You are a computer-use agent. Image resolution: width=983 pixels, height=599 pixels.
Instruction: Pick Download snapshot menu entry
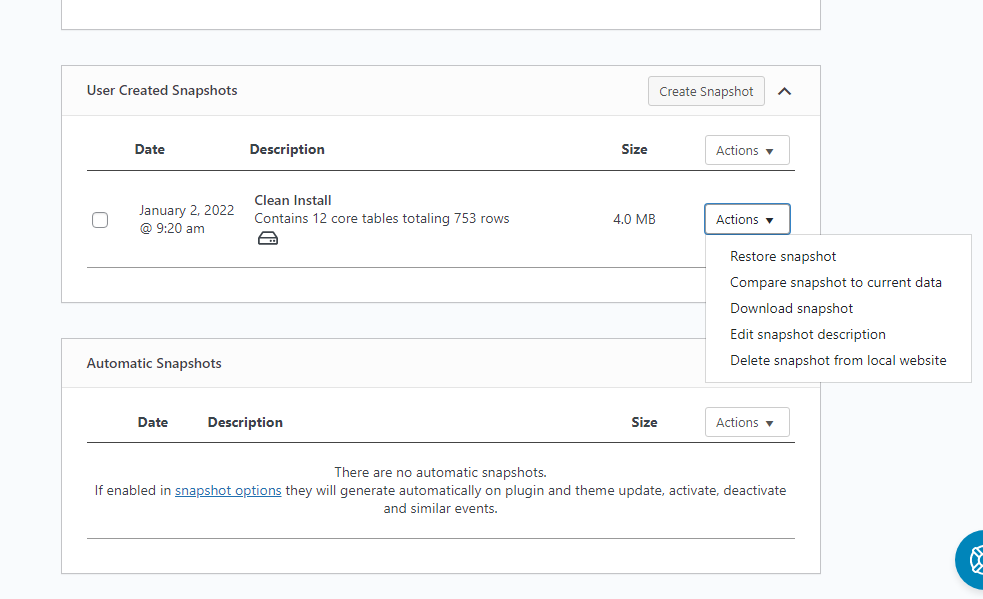coord(791,308)
